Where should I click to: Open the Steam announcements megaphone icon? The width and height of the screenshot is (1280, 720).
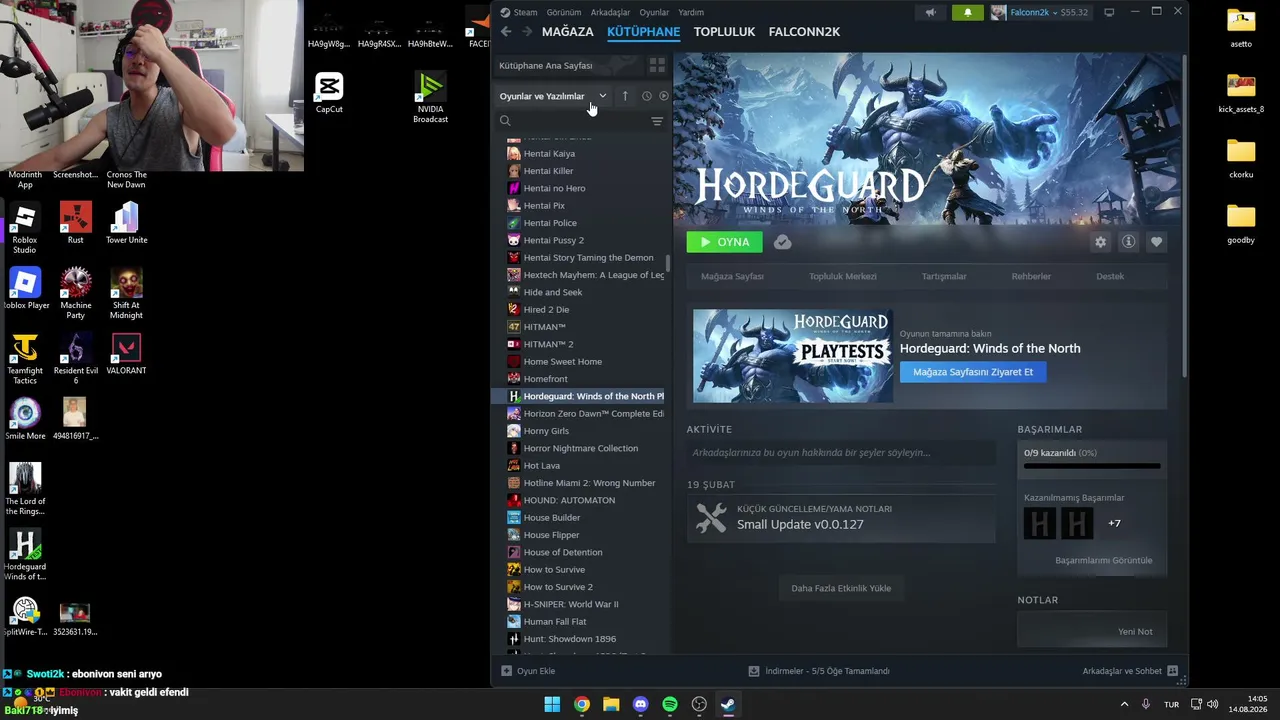point(930,13)
